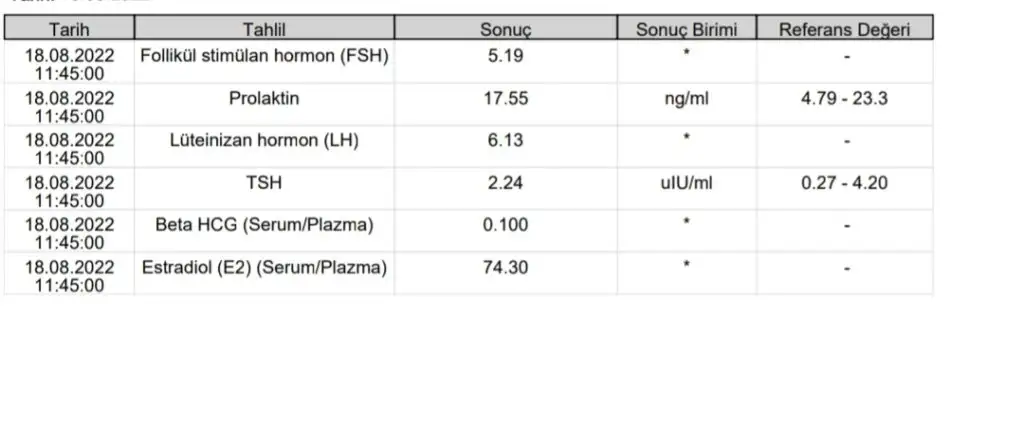Select the Beta HCG result 0.100
Screen dimensions: 1024x432
tap(505, 225)
